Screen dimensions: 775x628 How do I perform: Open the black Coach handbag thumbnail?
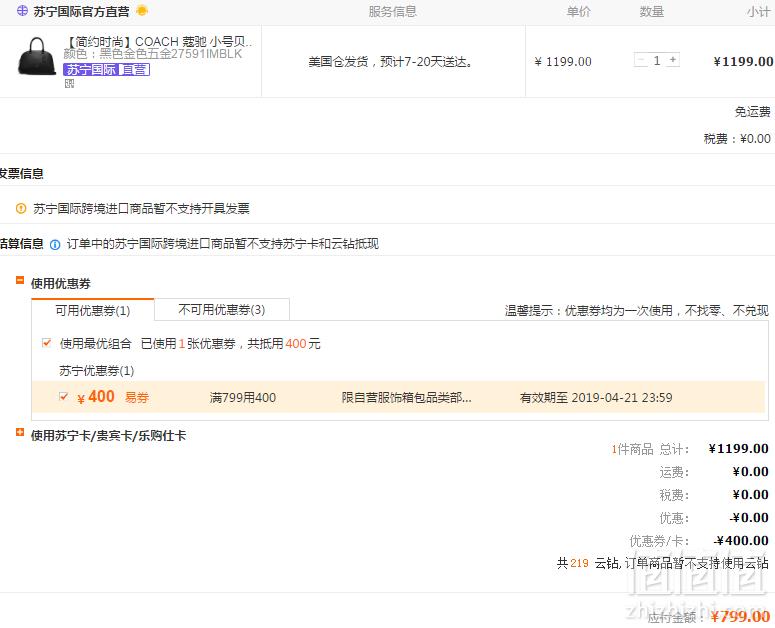click(37, 56)
